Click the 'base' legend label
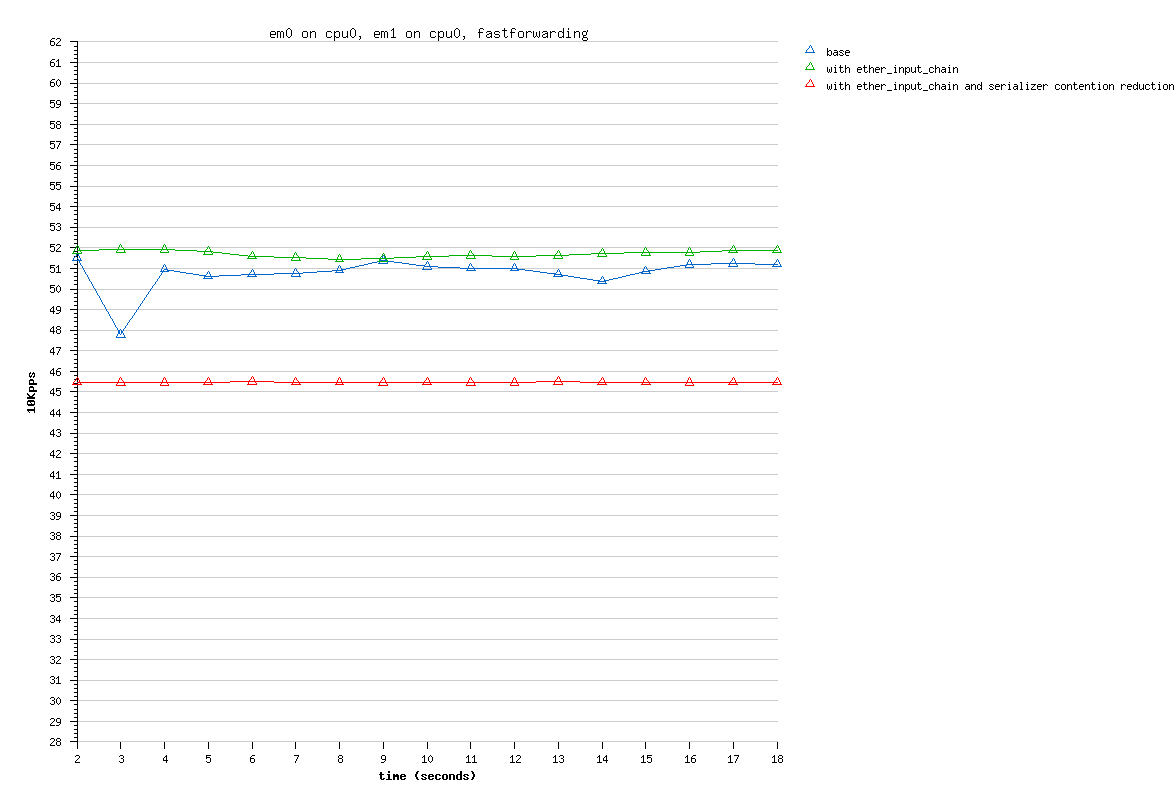The image size is (1174, 801). [x=838, y=52]
